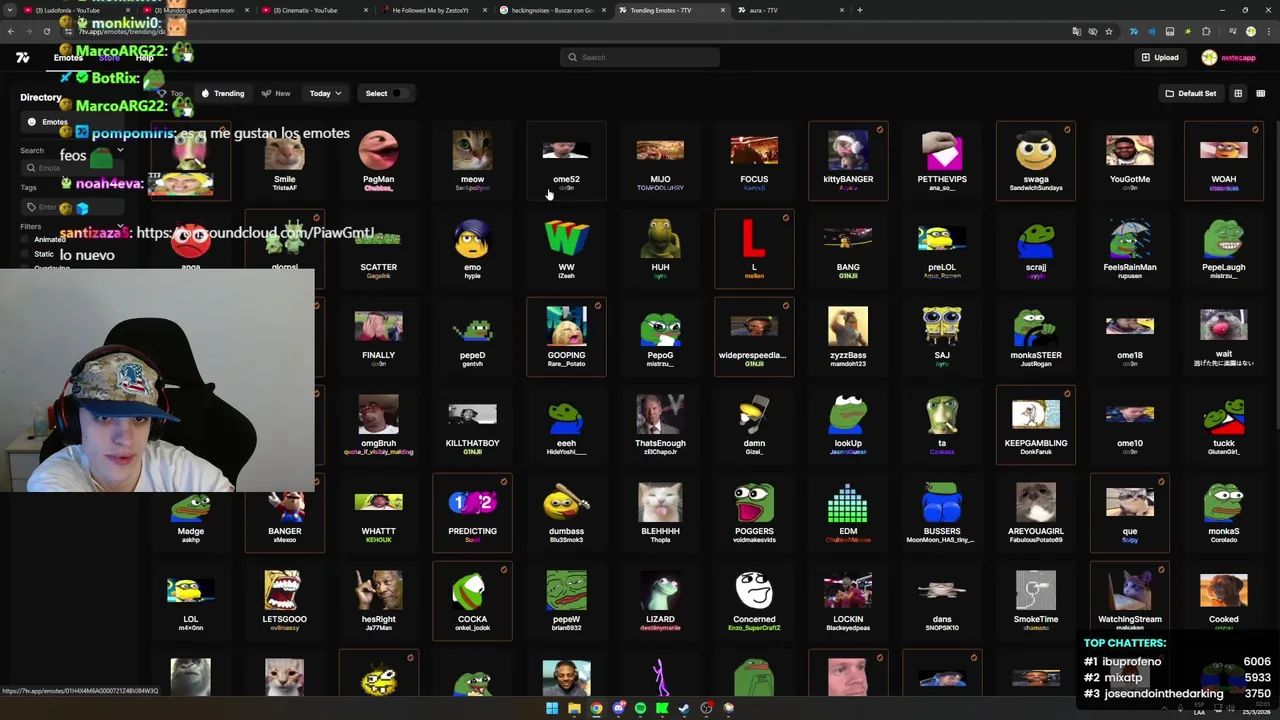
Task: Open the swaga emote
Action: [x=1036, y=161]
